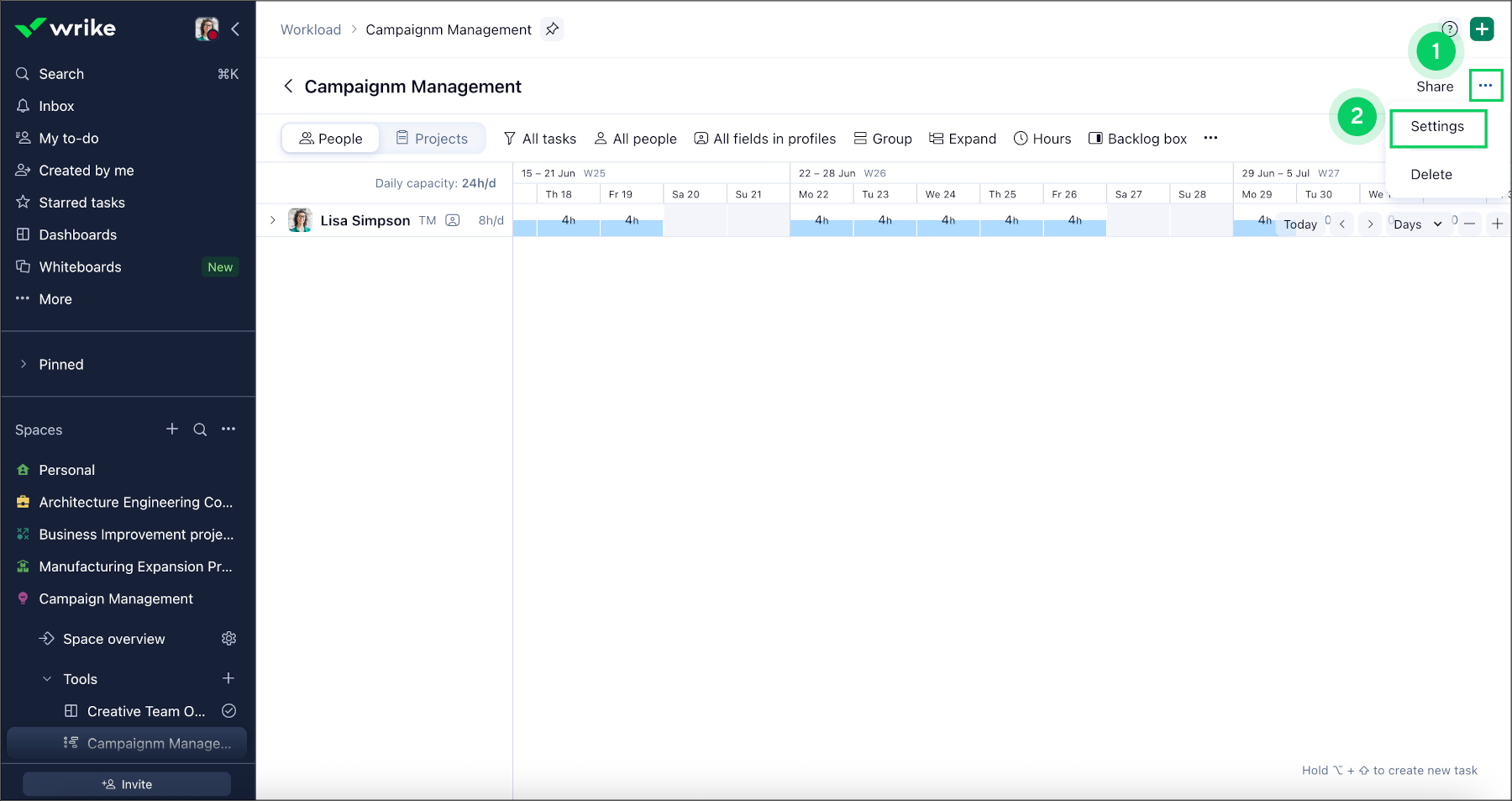The height and width of the screenshot is (801, 1512).
Task: Click the Group toolbar option
Action: tap(883, 139)
